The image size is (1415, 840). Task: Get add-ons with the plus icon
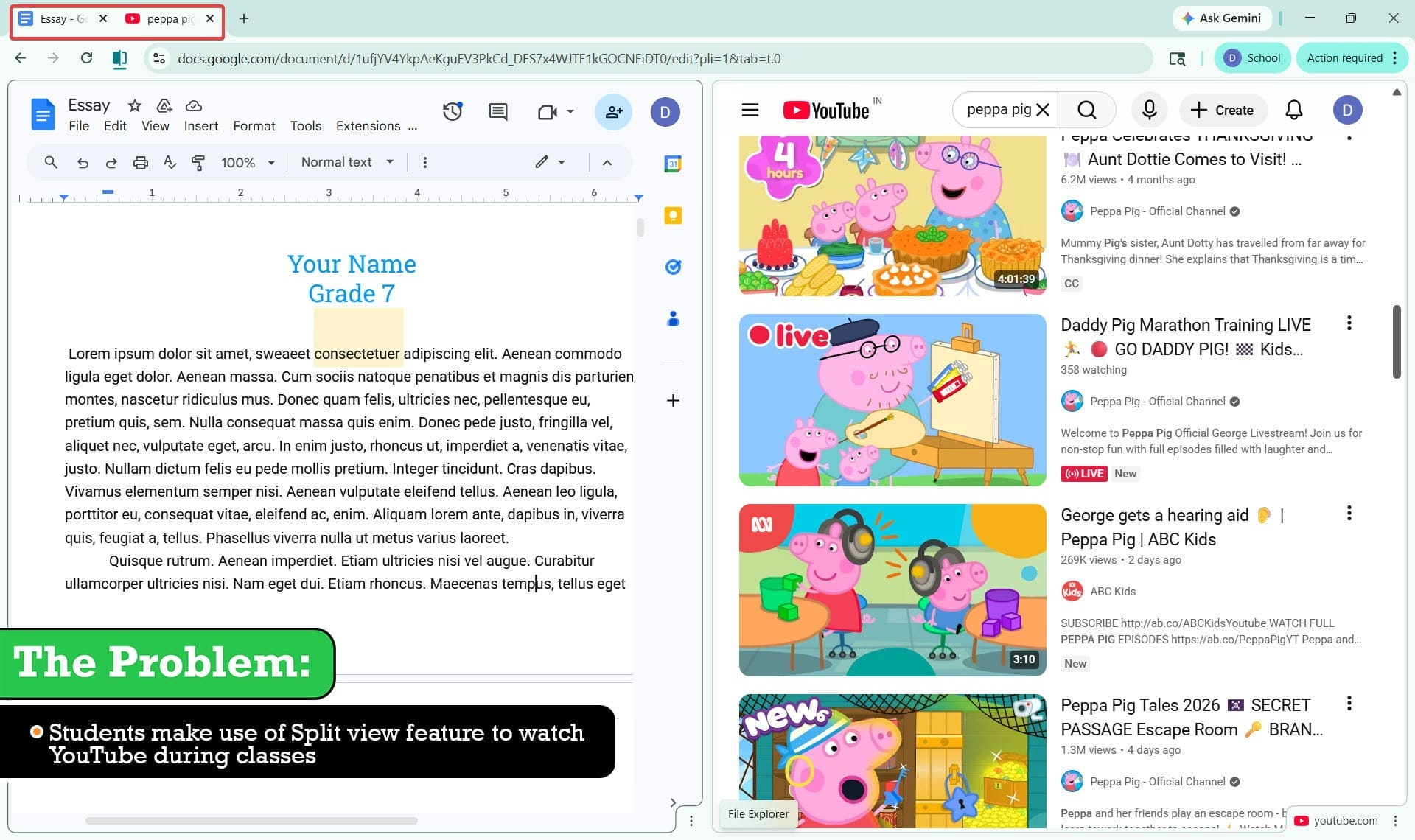pos(673,400)
